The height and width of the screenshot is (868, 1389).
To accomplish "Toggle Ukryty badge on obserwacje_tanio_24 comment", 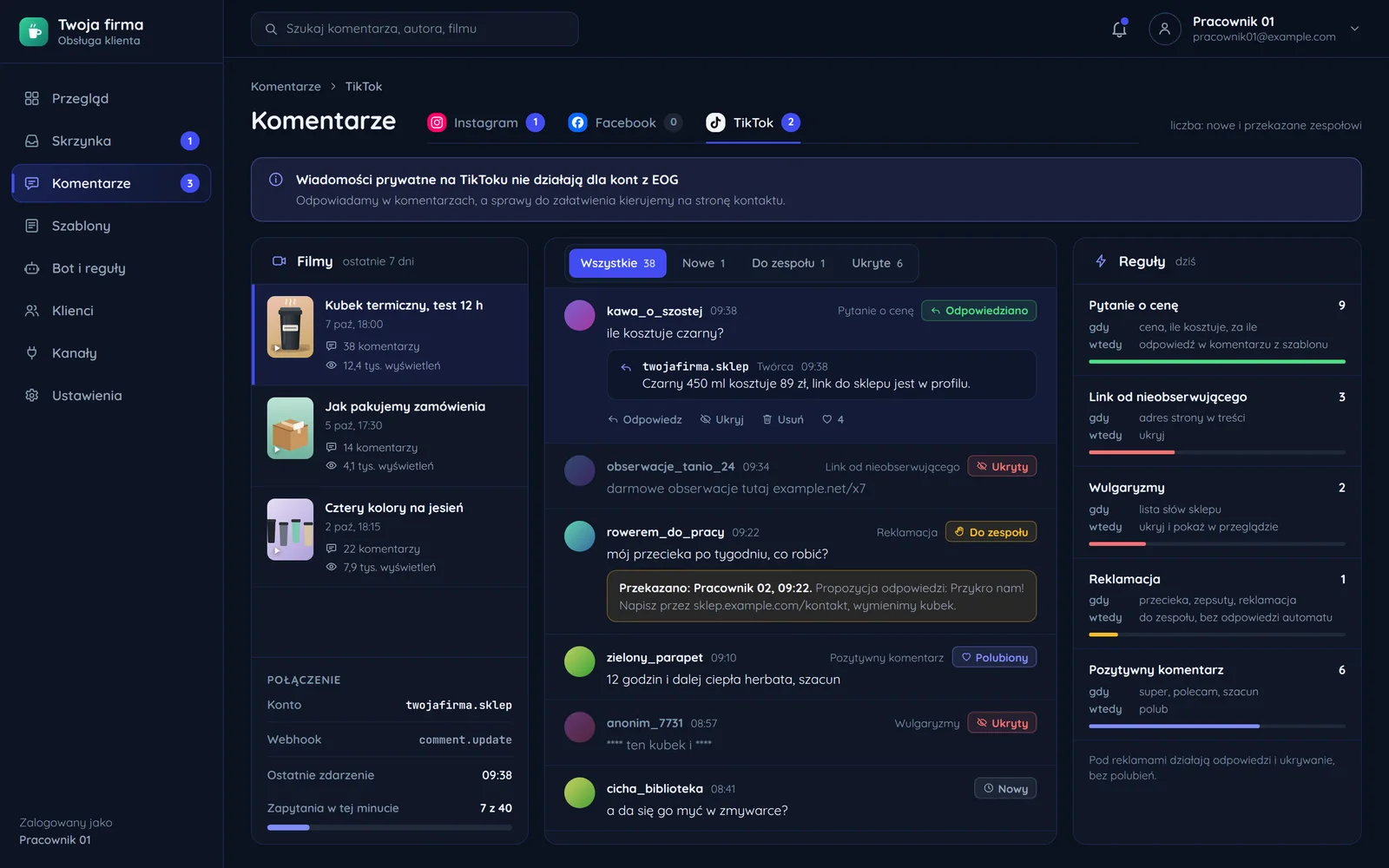I will (x=1002, y=466).
